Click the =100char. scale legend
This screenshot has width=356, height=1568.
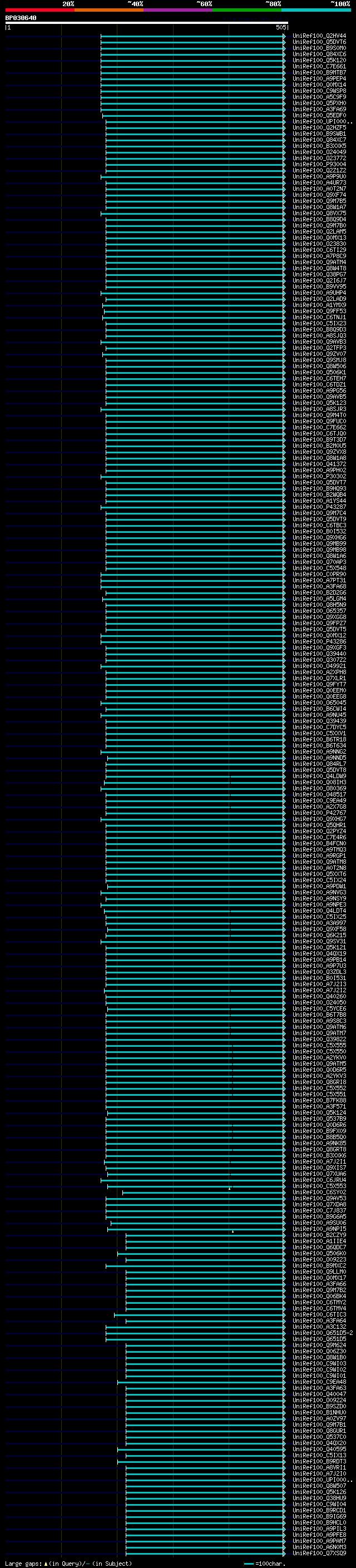[x=264, y=1564]
